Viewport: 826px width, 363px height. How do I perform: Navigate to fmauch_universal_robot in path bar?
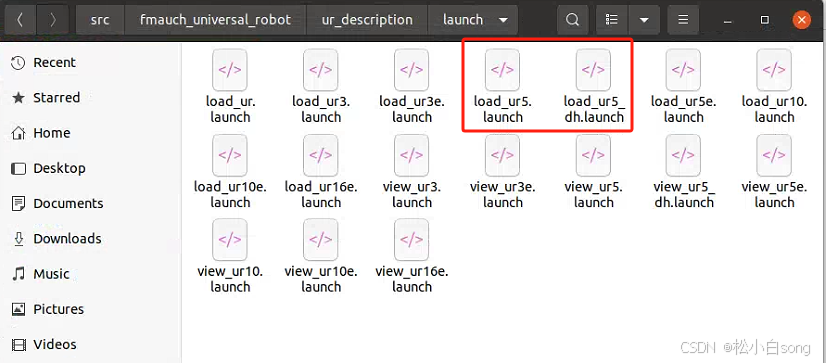coord(215,20)
